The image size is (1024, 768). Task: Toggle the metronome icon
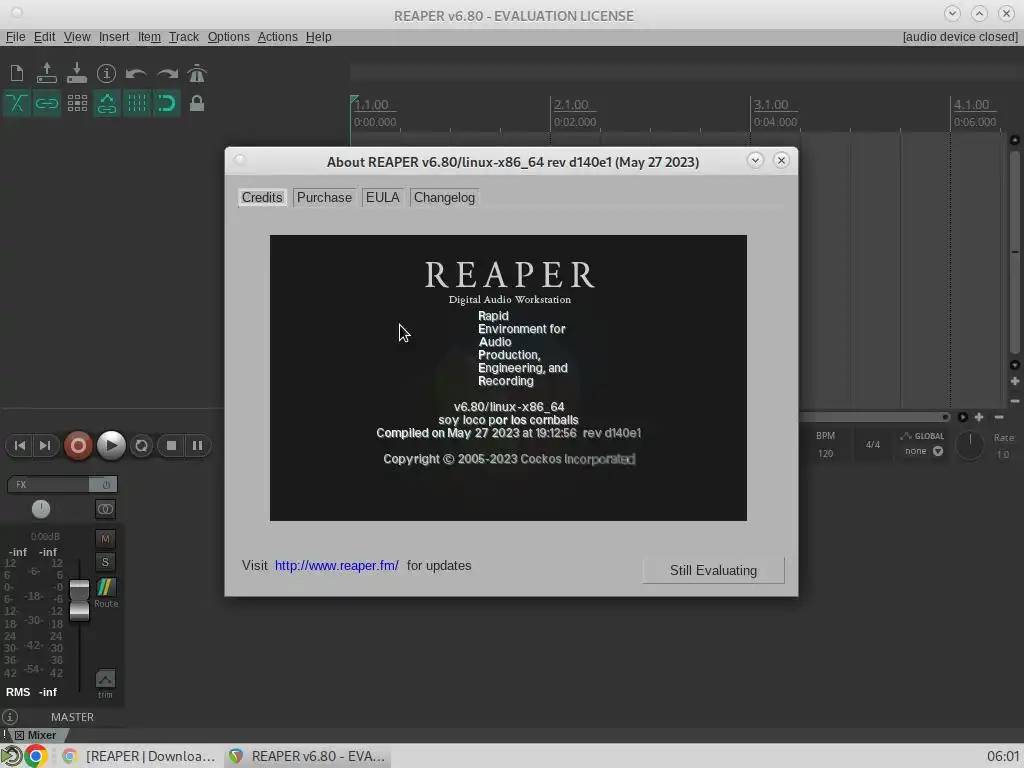[197, 73]
